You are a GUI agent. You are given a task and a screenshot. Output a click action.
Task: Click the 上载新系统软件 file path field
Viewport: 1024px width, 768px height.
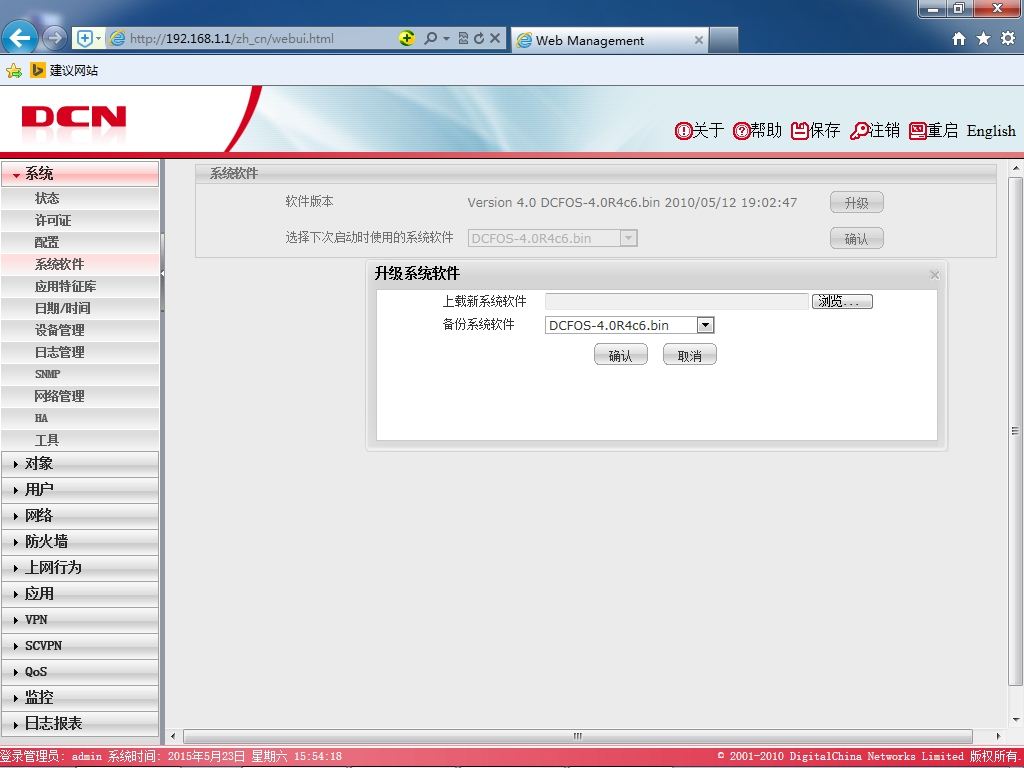[677, 301]
